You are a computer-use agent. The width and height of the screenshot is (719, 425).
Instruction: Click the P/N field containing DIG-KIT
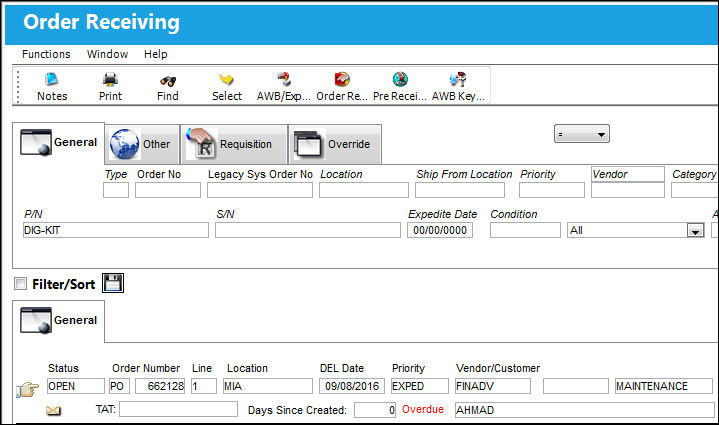tap(116, 230)
